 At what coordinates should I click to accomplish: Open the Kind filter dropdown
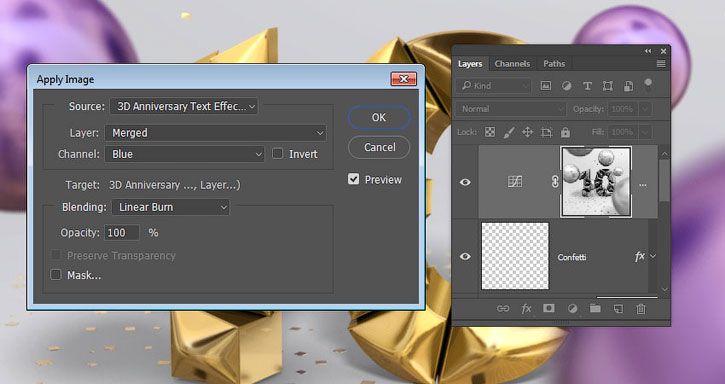click(x=493, y=86)
